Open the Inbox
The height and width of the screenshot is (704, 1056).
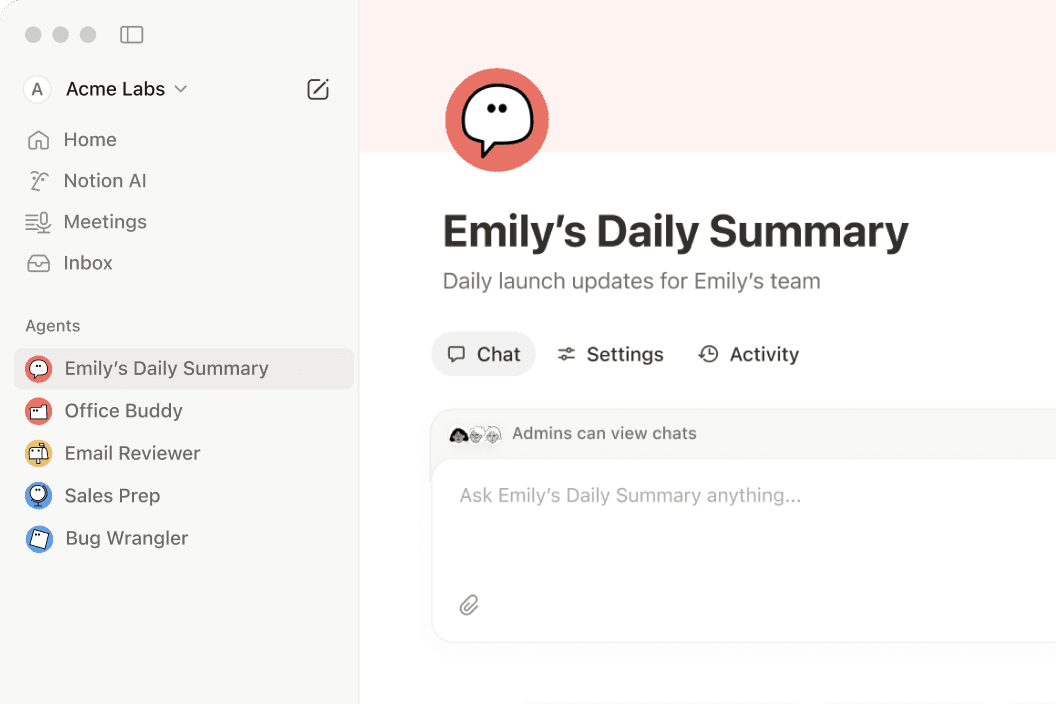point(88,263)
